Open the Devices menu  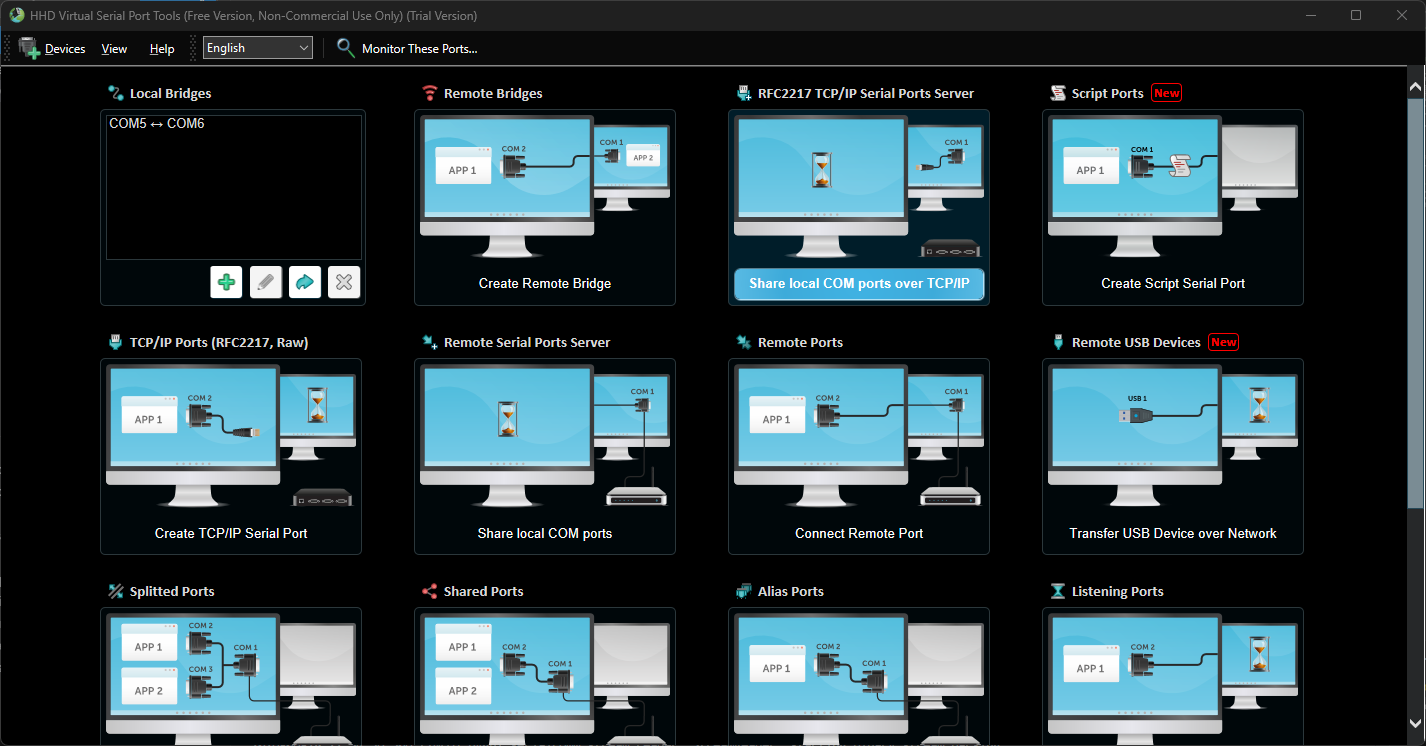click(x=65, y=49)
